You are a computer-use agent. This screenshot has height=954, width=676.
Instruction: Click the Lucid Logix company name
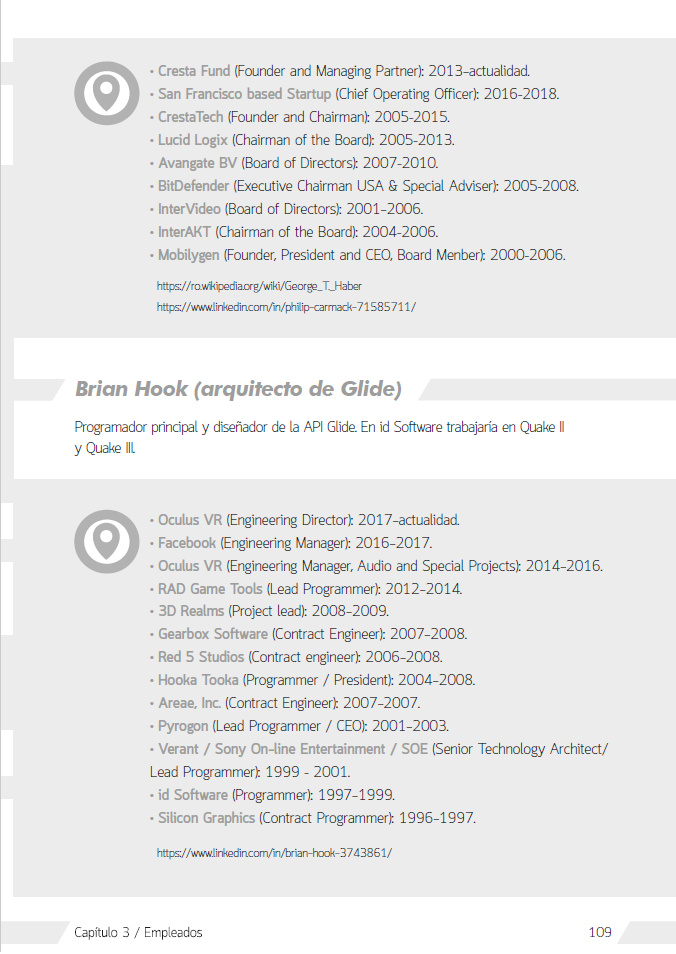point(193,140)
